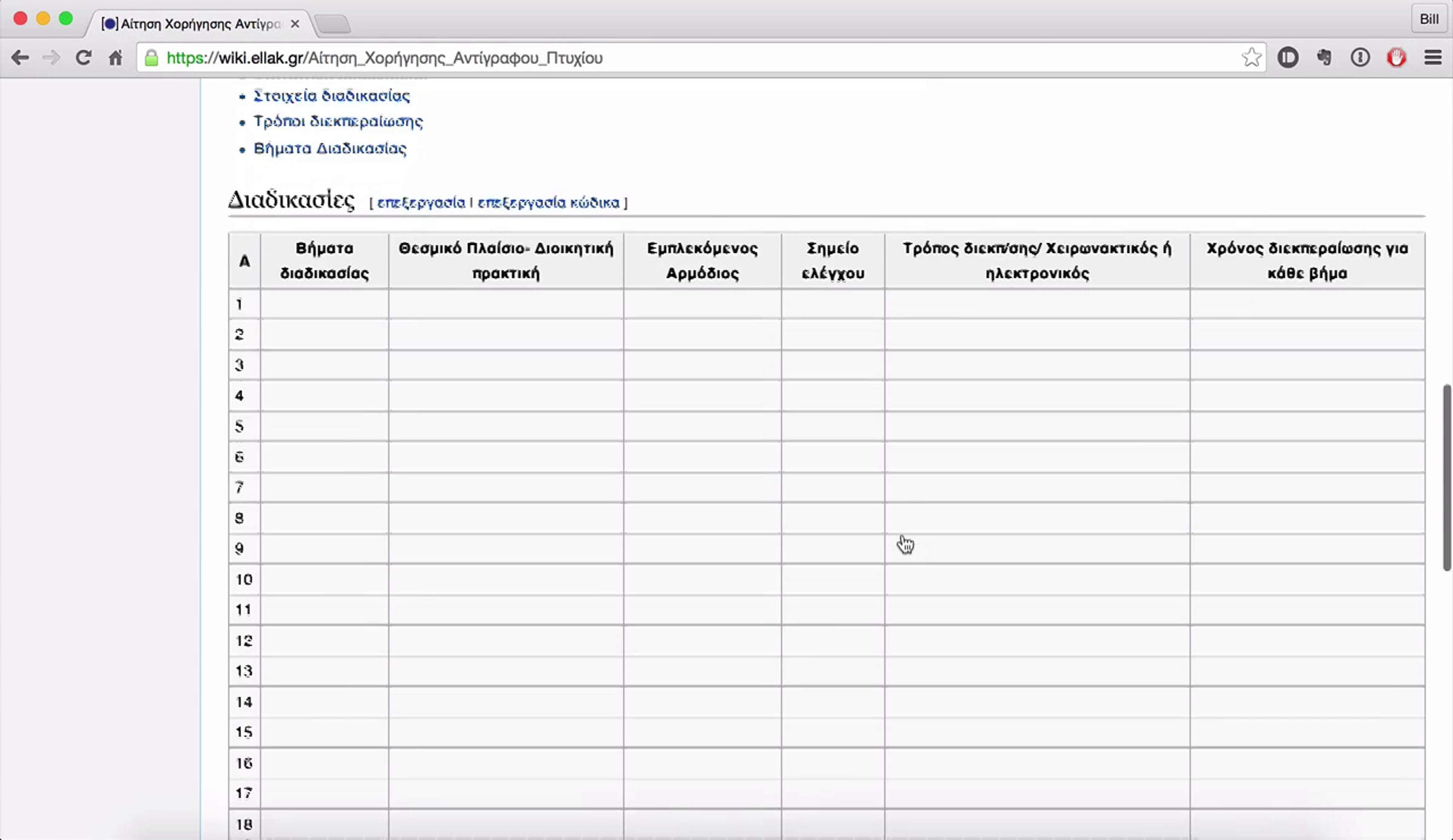Viewport: 1453px width, 840px height.
Task: Open the red AdBlock hand extension
Action: [x=1397, y=57]
